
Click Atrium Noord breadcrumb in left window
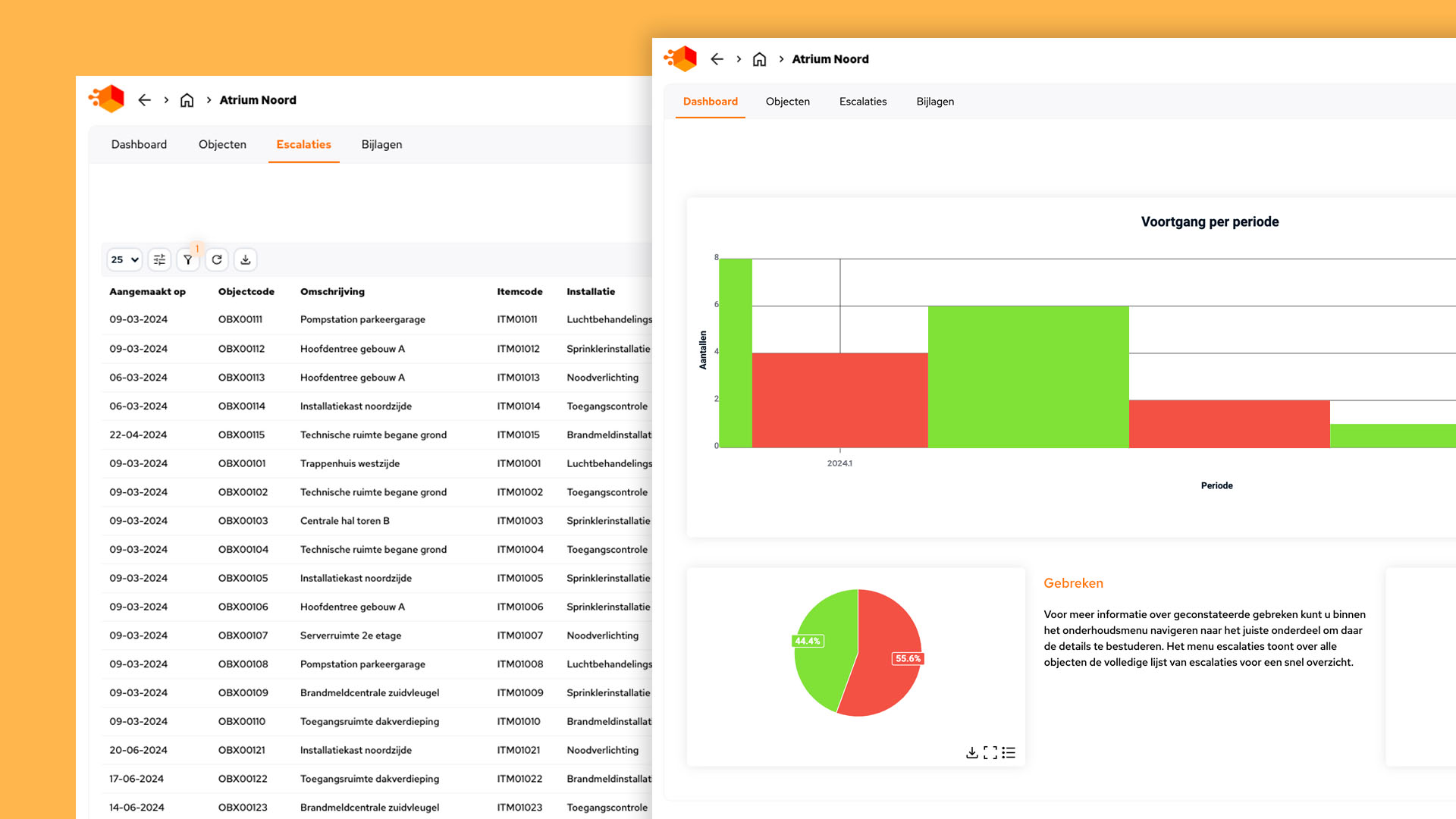(x=258, y=100)
